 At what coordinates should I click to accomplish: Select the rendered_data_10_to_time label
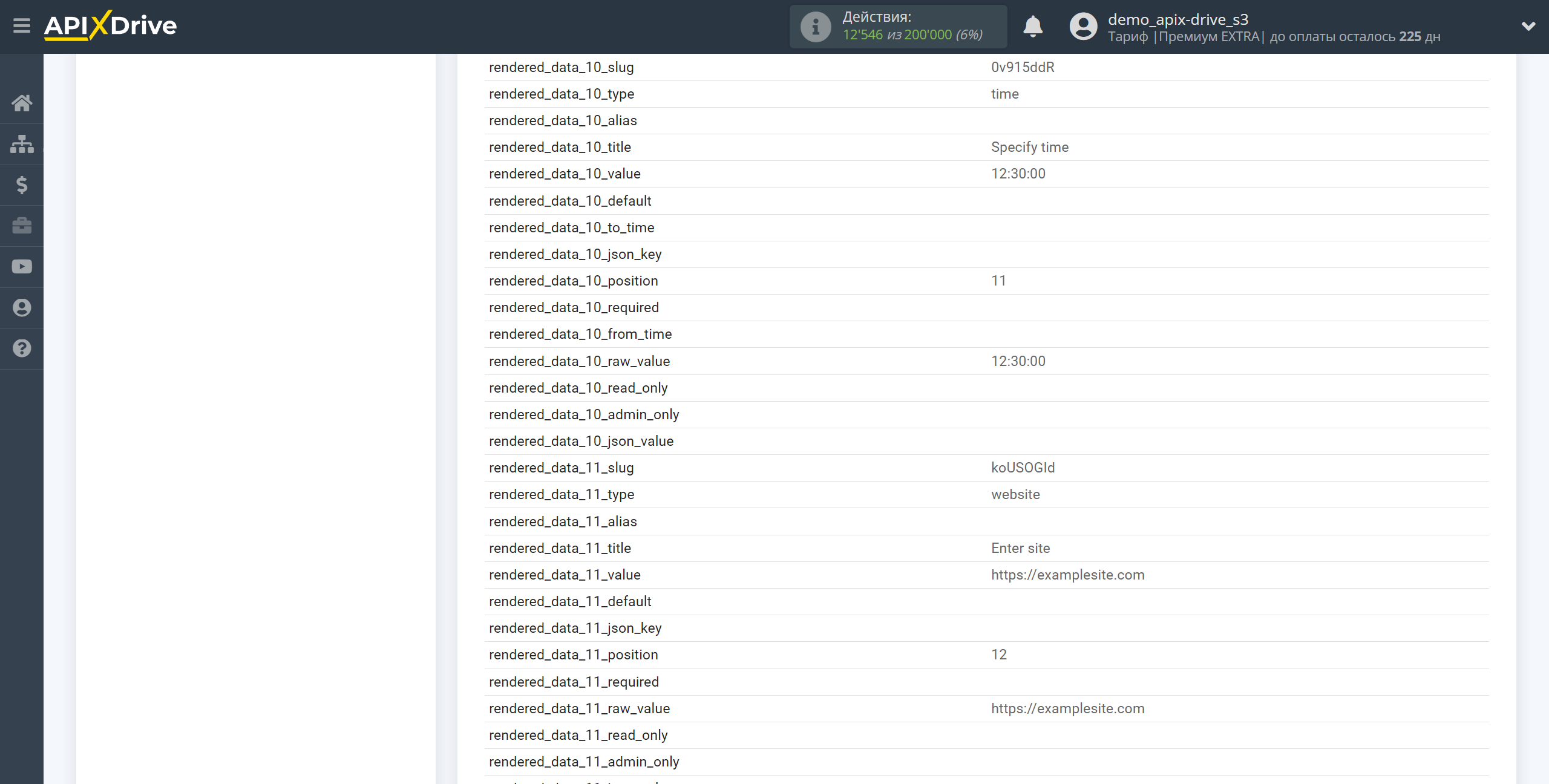coord(571,227)
